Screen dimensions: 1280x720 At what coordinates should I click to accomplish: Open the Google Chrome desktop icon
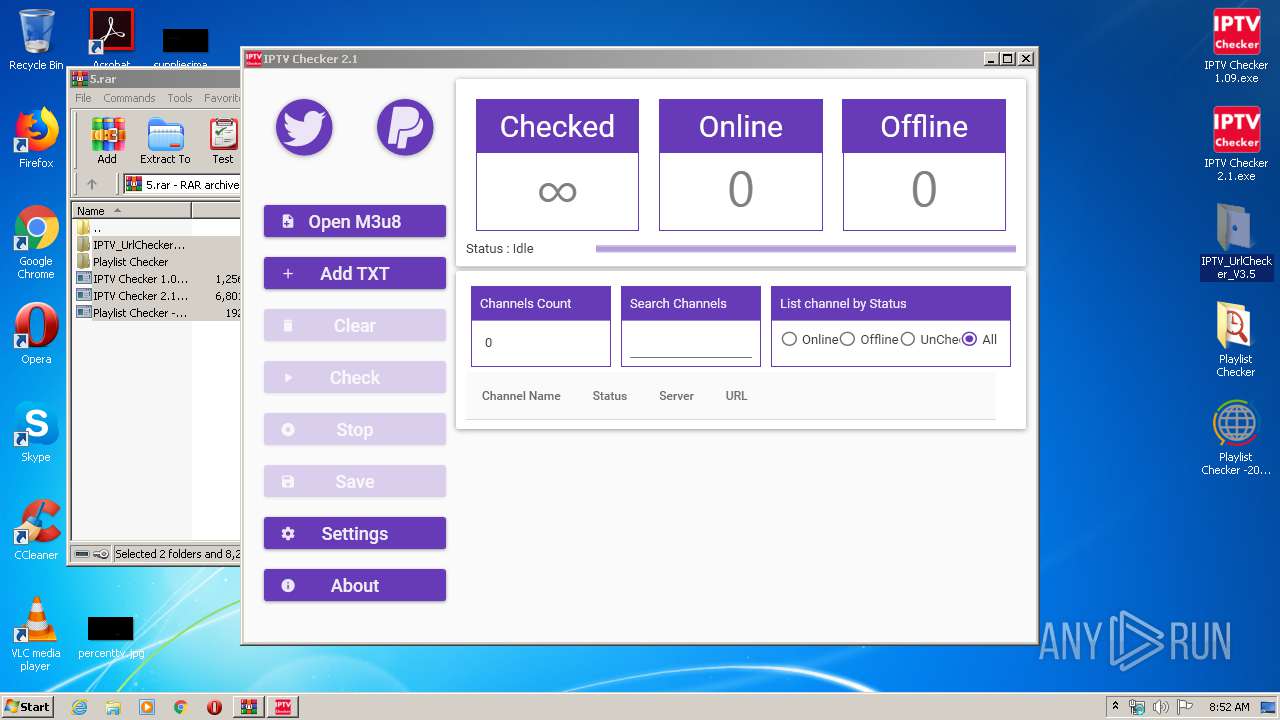pos(36,243)
